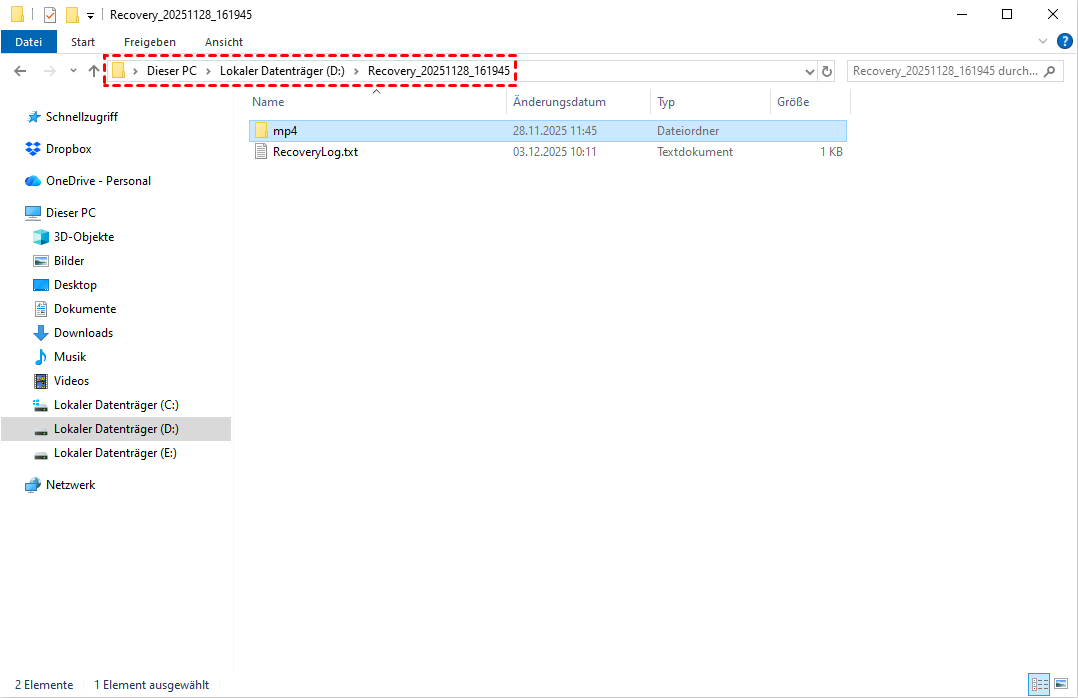The image size is (1078, 698).
Task: Sort by the Änderungsdatum column header
Action: (559, 102)
